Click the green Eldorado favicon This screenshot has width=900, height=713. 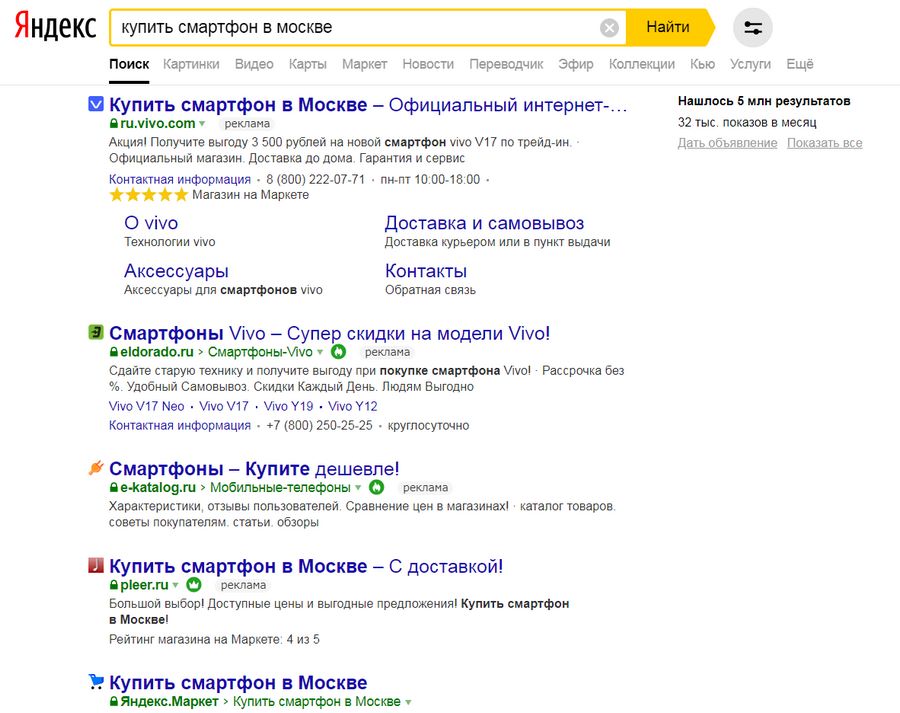[96, 333]
